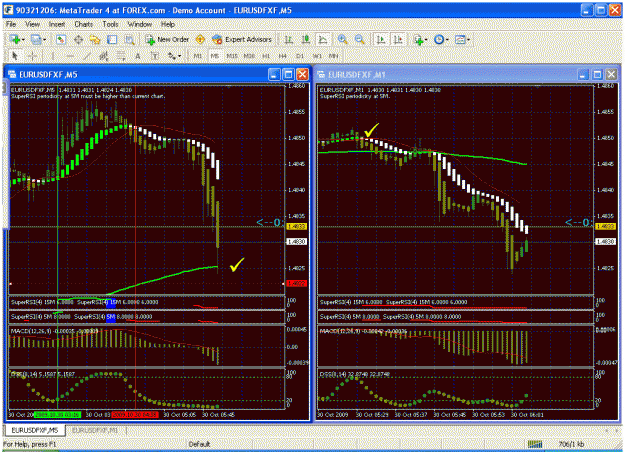Open the Templates dropdown
The height and width of the screenshot is (452, 625).
click(x=462, y=39)
